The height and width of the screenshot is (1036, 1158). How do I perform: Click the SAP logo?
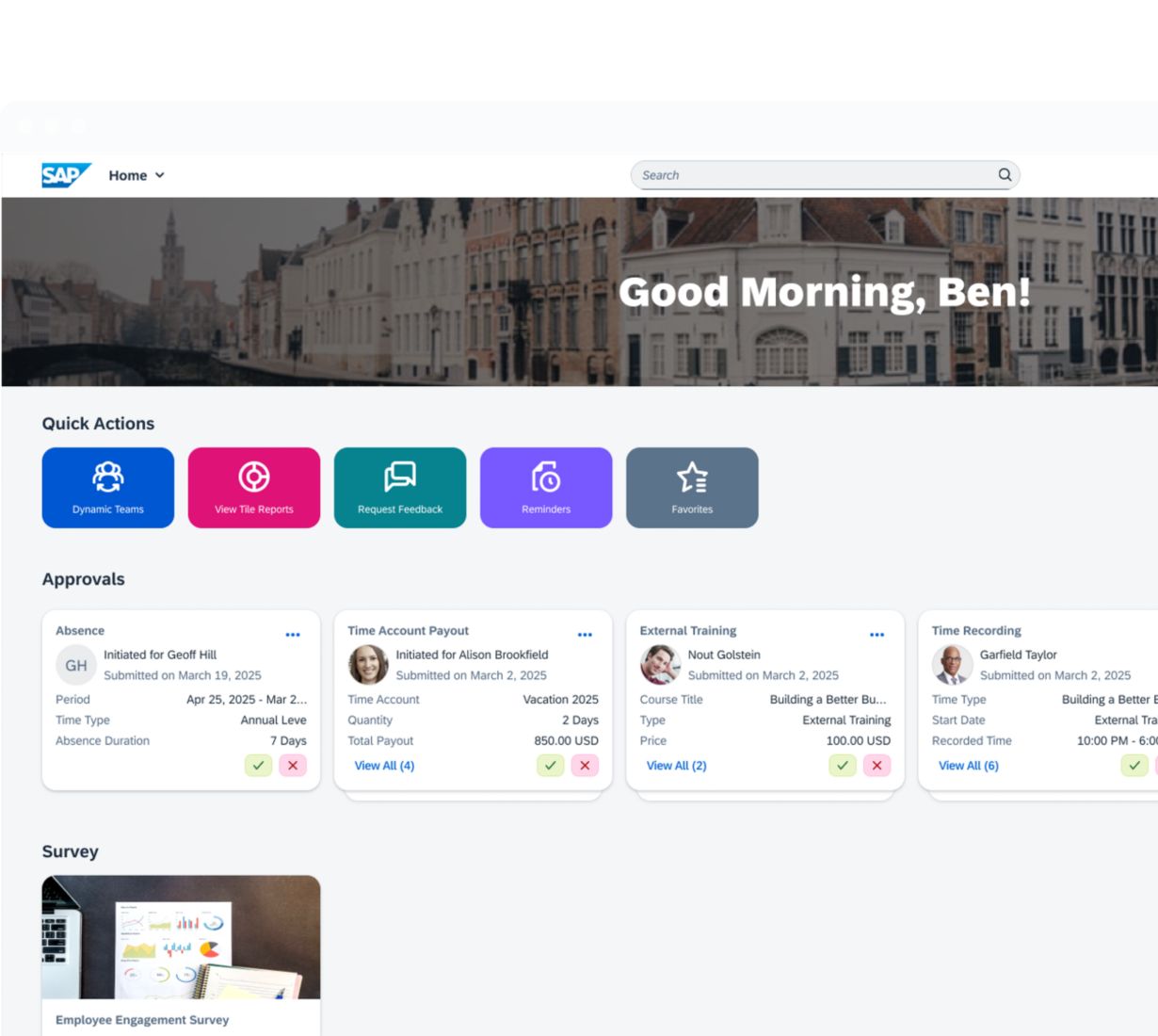coord(65,175)
